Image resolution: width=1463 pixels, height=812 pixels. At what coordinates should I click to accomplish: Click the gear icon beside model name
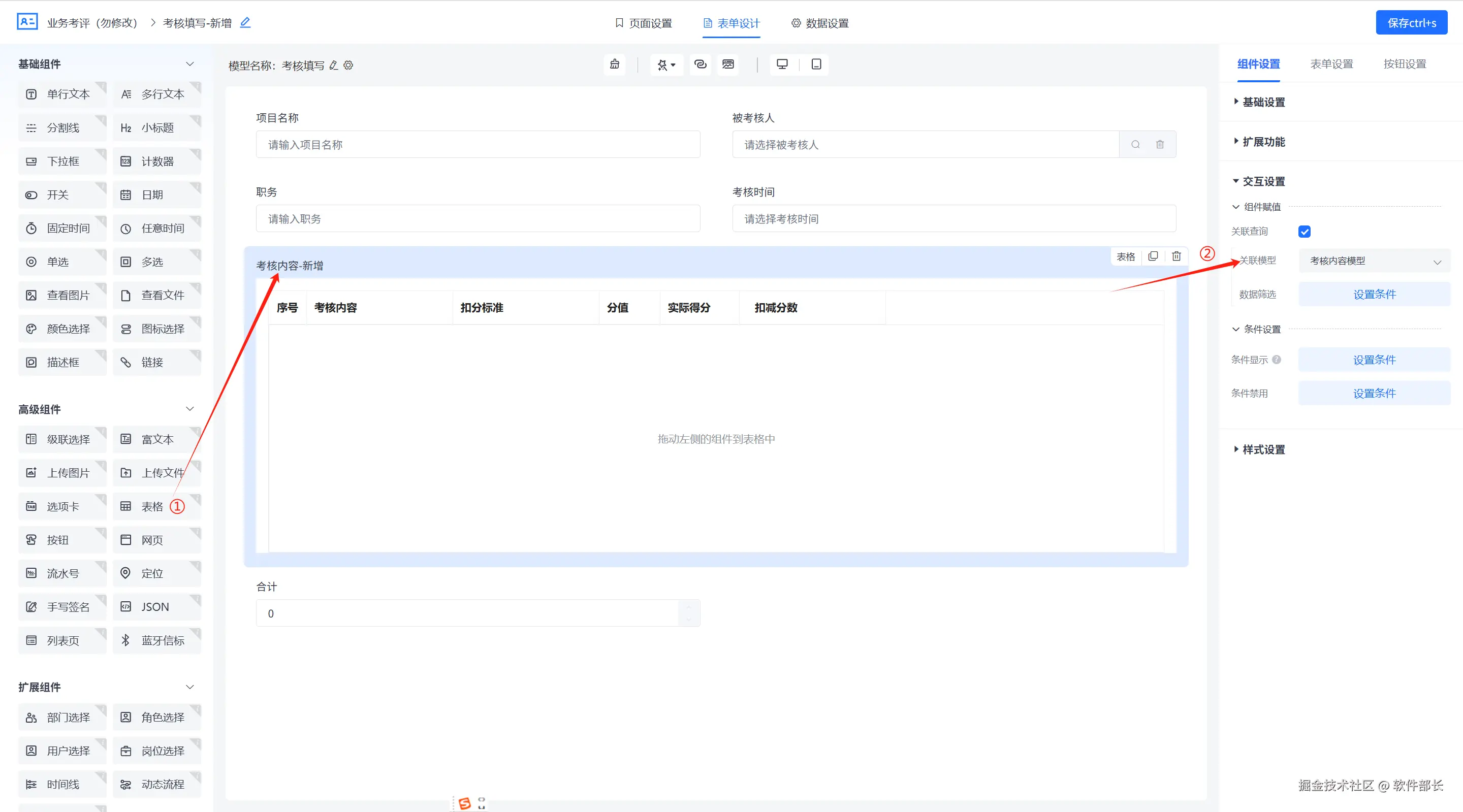tap(348, 66)
